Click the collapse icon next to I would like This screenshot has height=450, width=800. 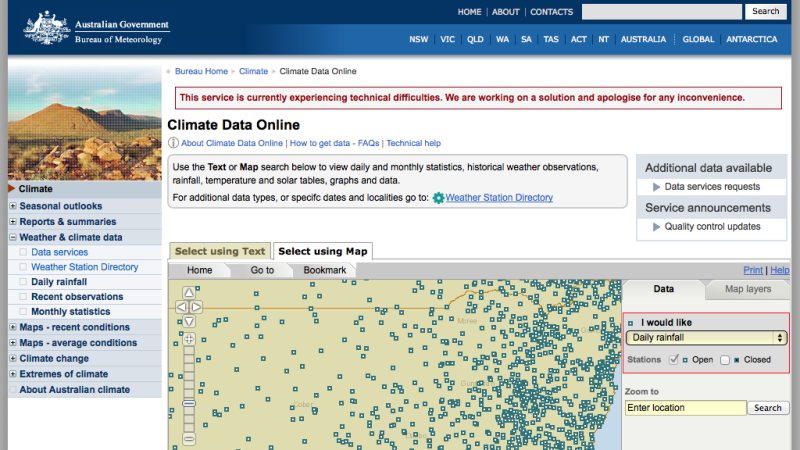click(x=631, y=323)
